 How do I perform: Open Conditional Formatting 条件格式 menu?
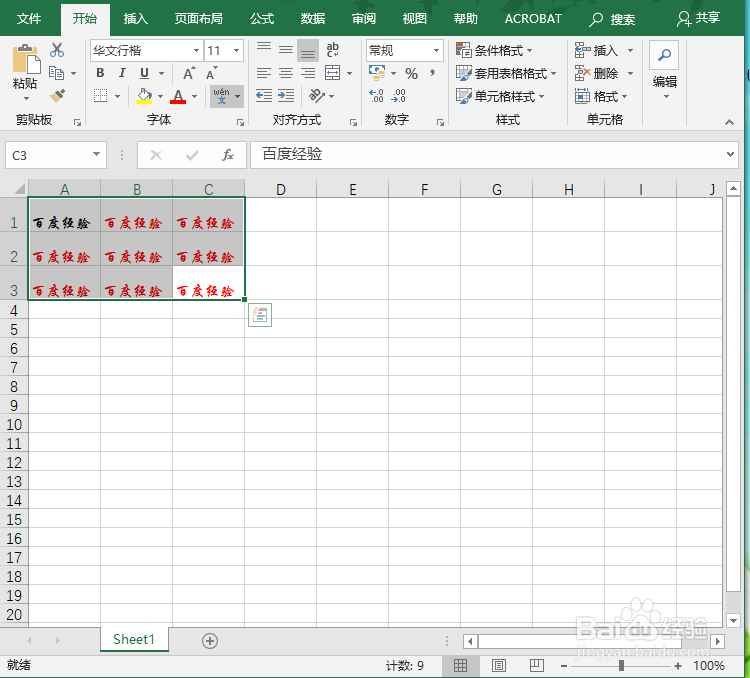(x=494, y=50)
